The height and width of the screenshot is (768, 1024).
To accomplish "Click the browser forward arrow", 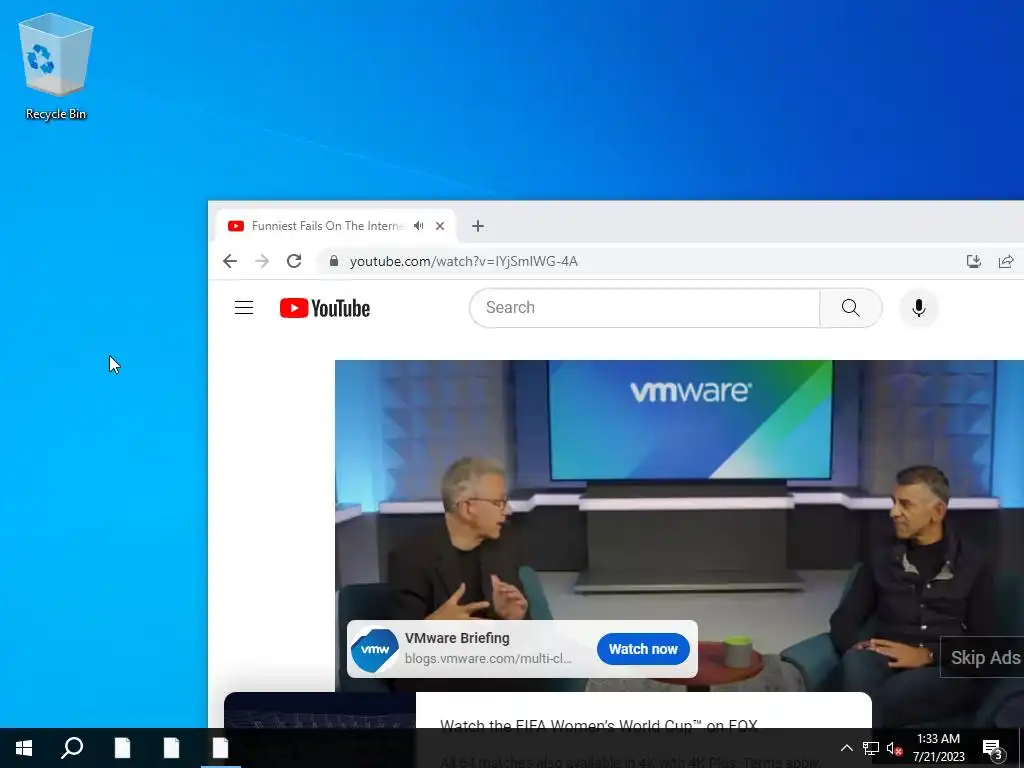I will pos(262,261).
